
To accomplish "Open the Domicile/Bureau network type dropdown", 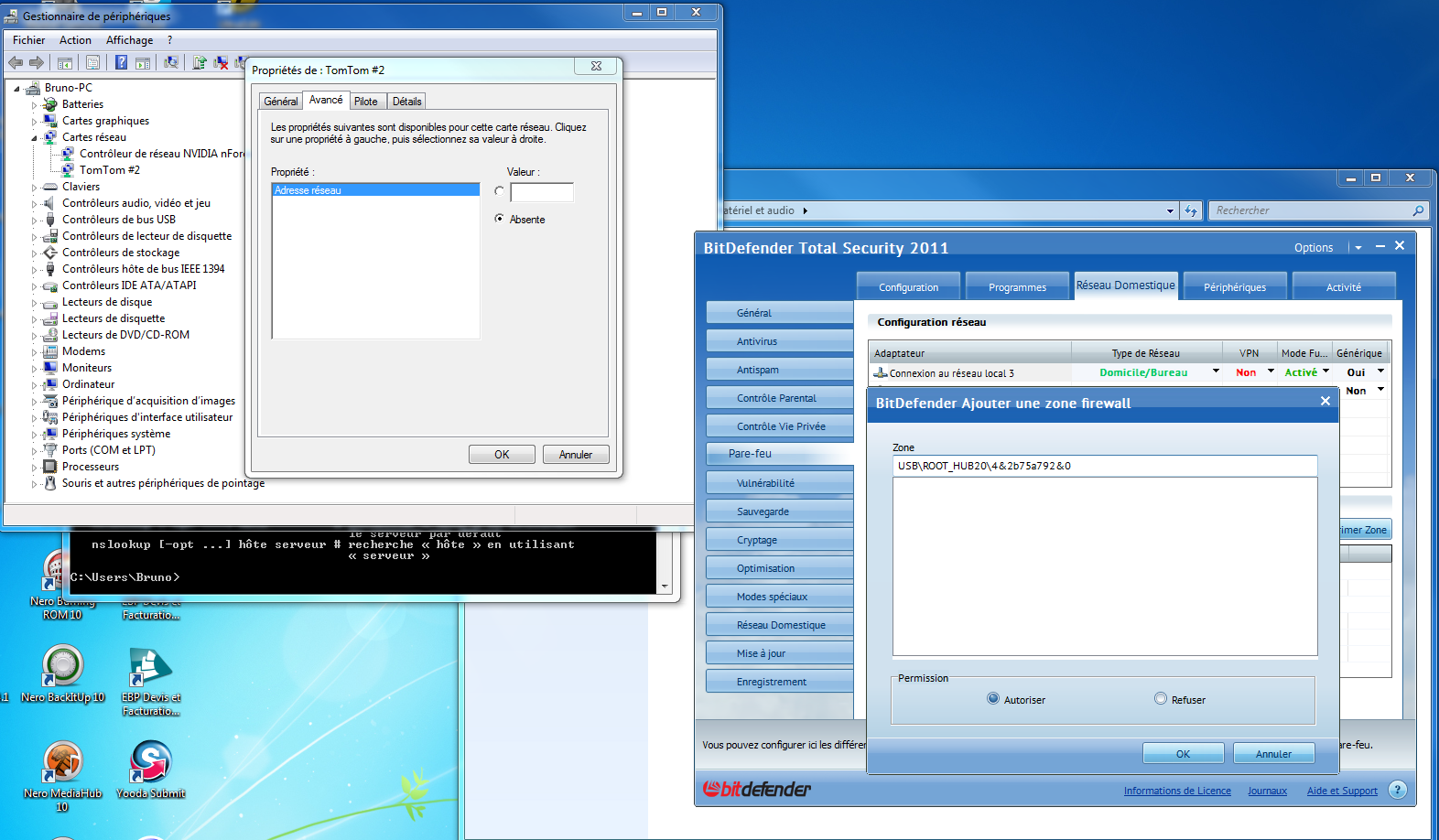I will (1216, 372).
